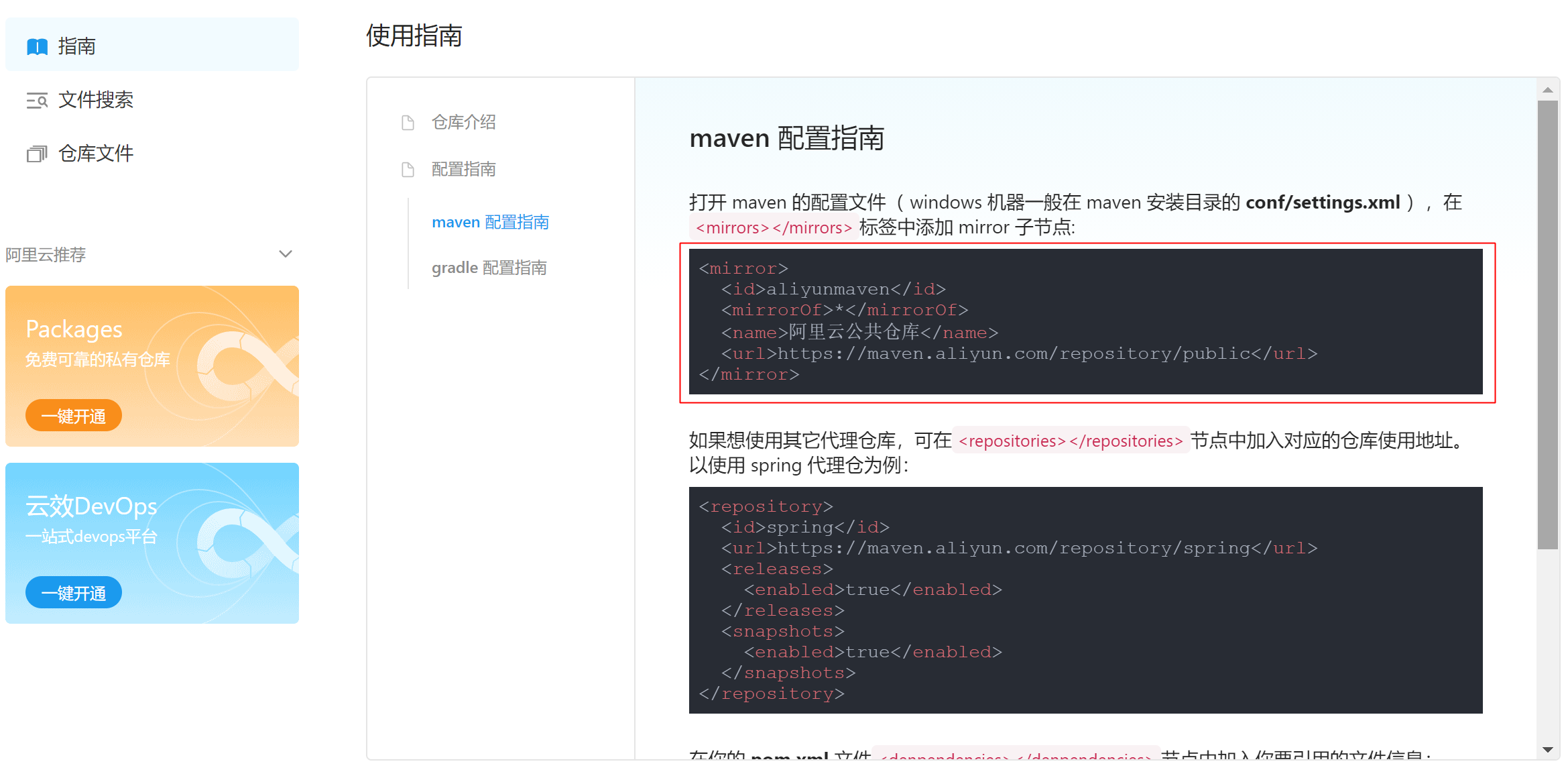Click the scrollbar down arrow
Screen dimensions: 1568x778
tap(1547, 749)
